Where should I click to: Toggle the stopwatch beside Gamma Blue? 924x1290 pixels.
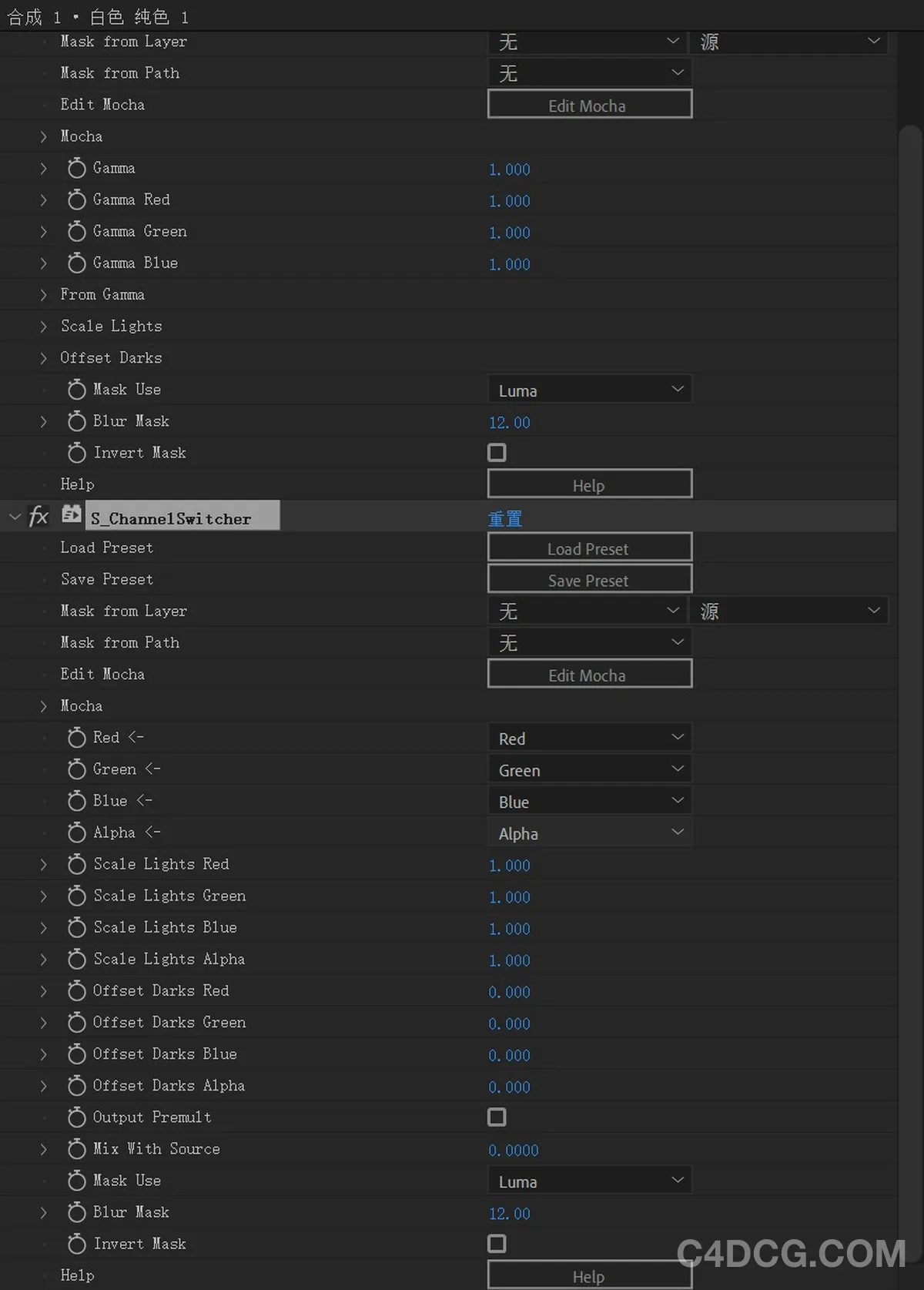tap(76, 263)
